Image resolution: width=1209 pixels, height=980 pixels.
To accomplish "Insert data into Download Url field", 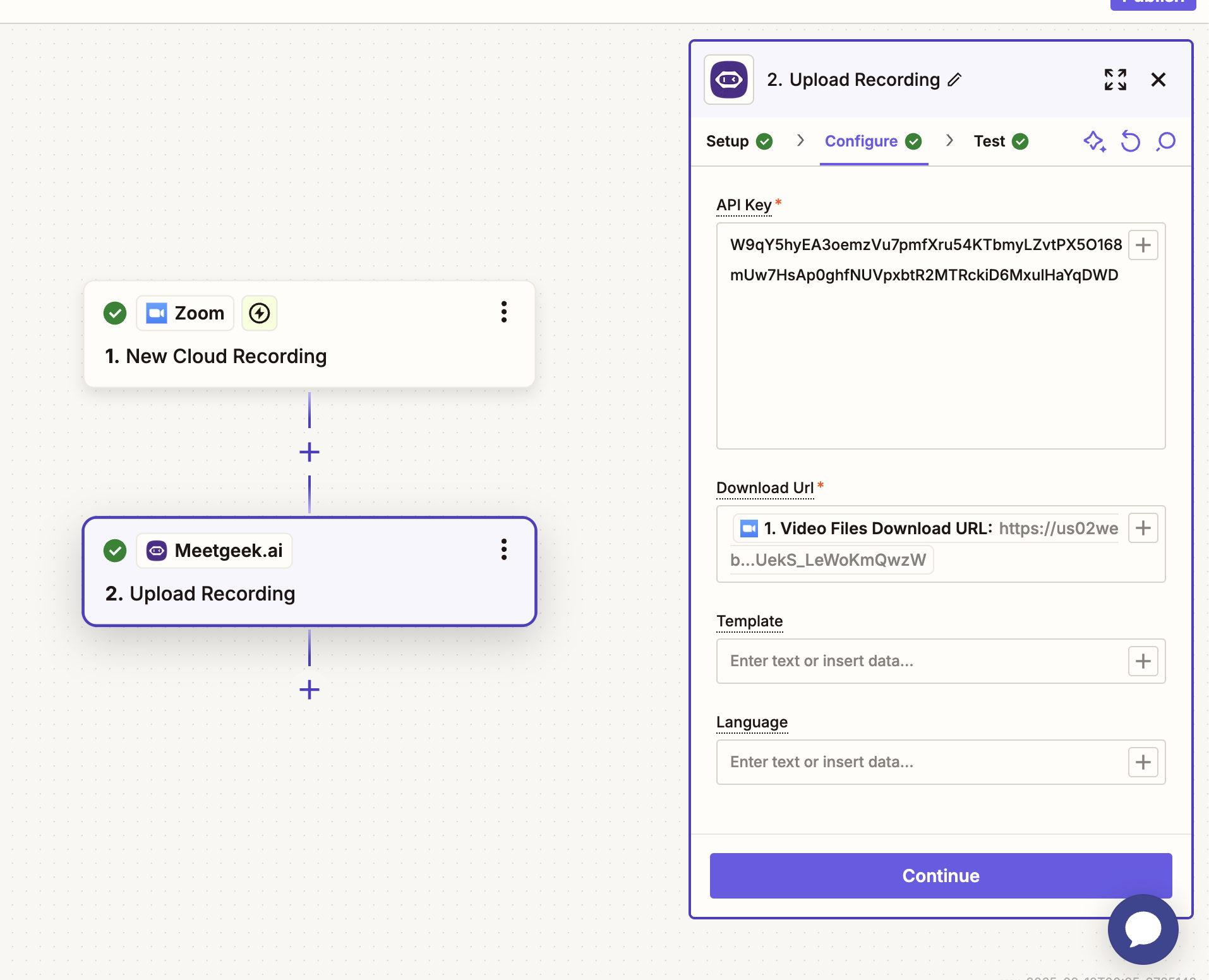I will 1143,528.
